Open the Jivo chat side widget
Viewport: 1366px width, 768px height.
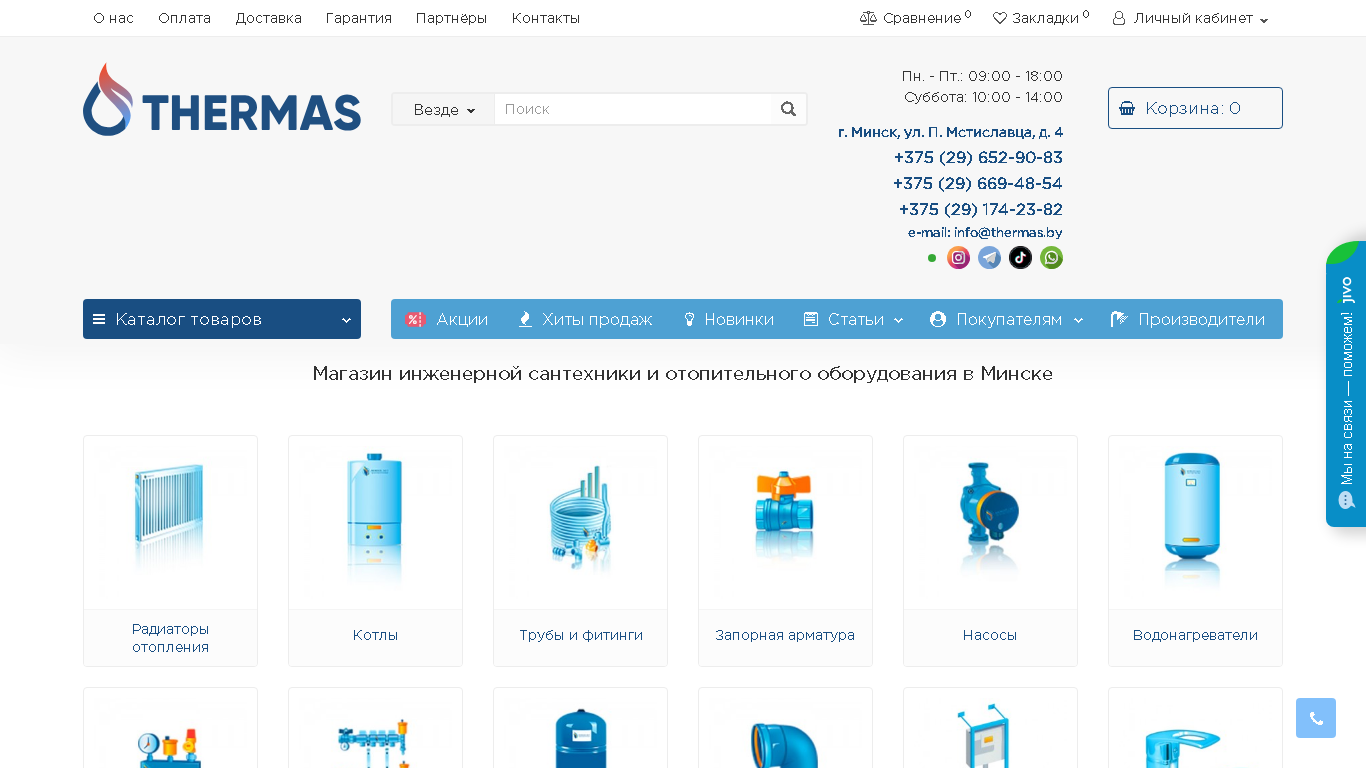[1346, 384]
